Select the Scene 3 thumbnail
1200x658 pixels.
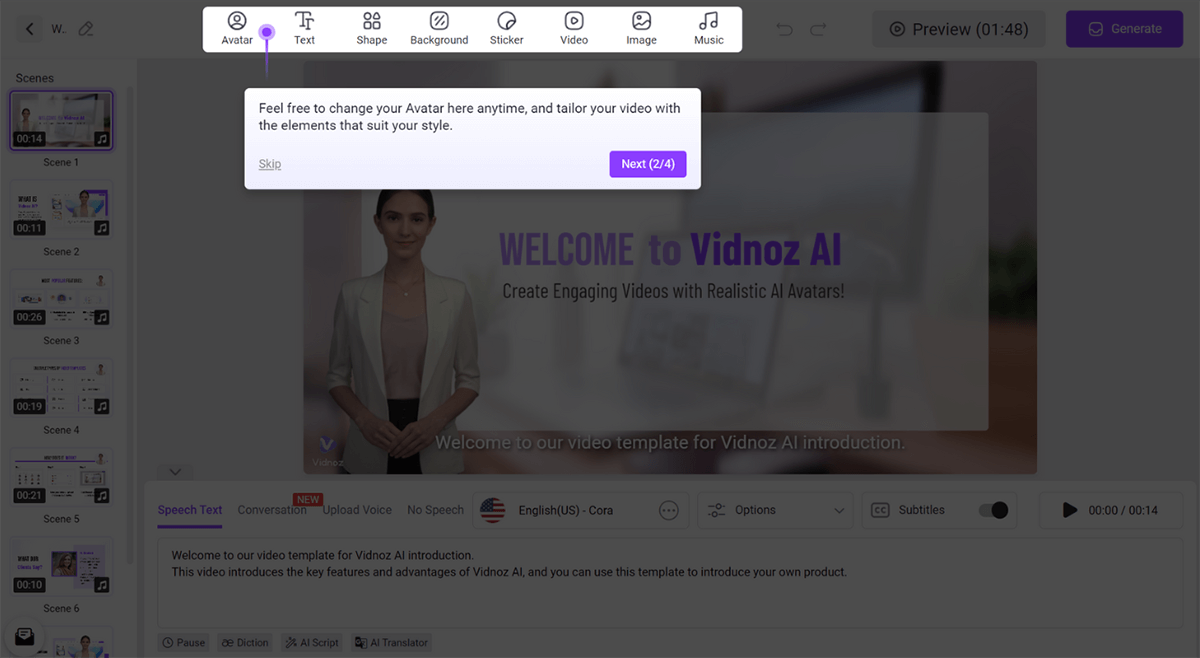click(61, 300)
